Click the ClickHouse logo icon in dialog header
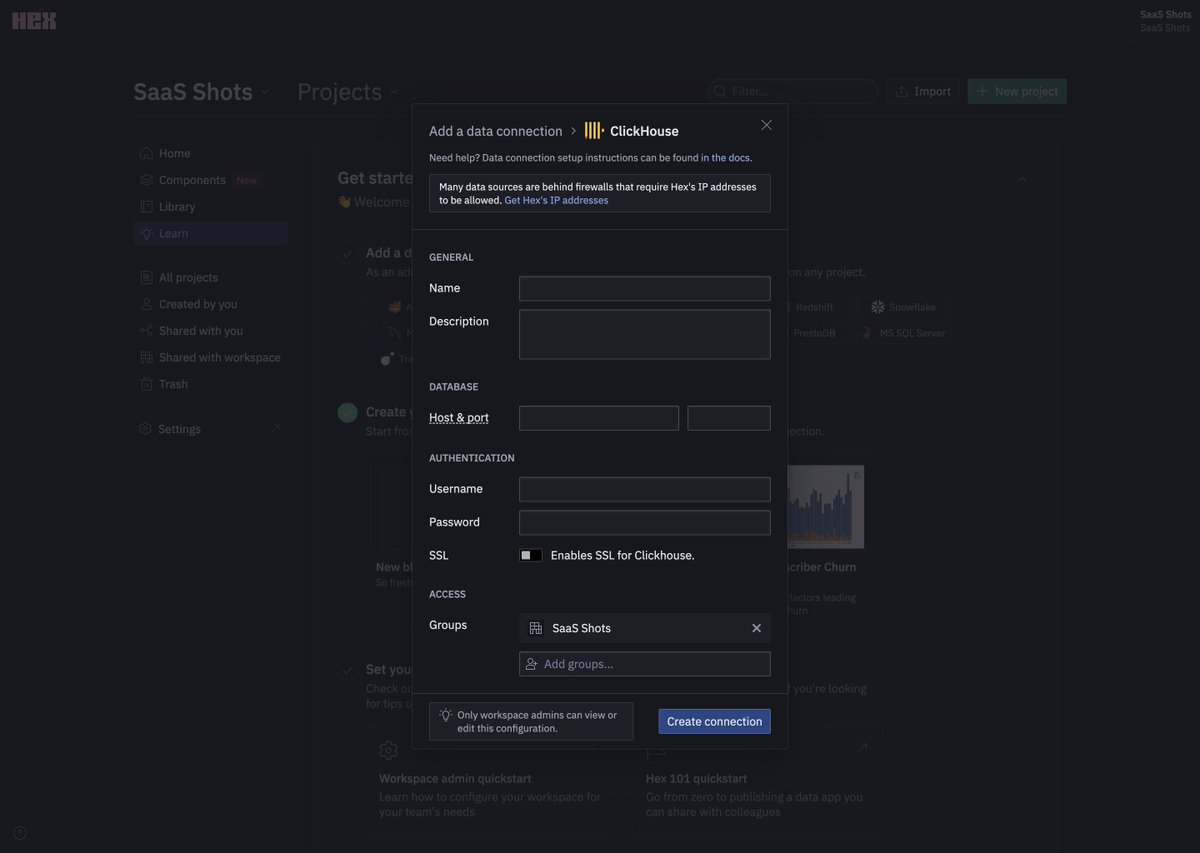Viewport: 1200px width, 853px height. pyautogui.click(x=594, y=131)
